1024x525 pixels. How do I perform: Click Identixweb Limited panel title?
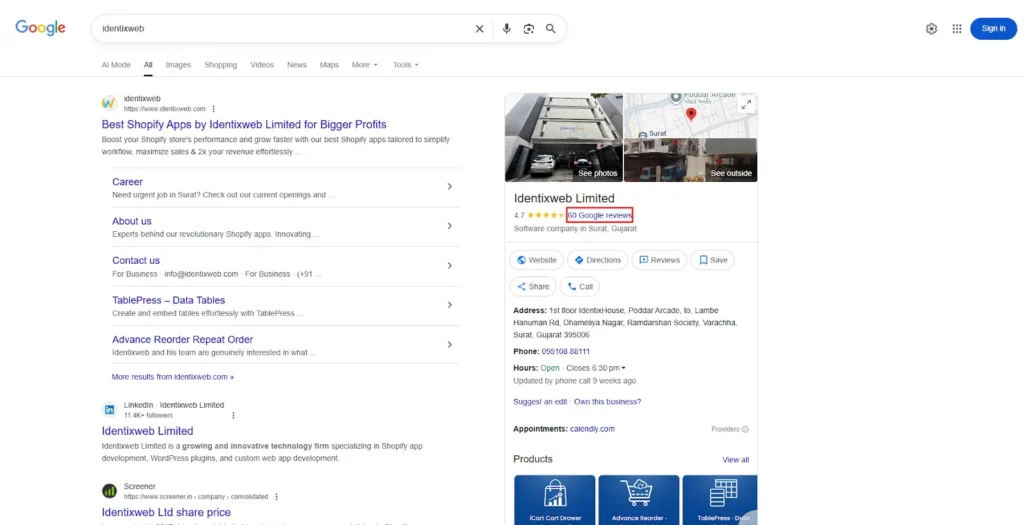tap(564, 199)
